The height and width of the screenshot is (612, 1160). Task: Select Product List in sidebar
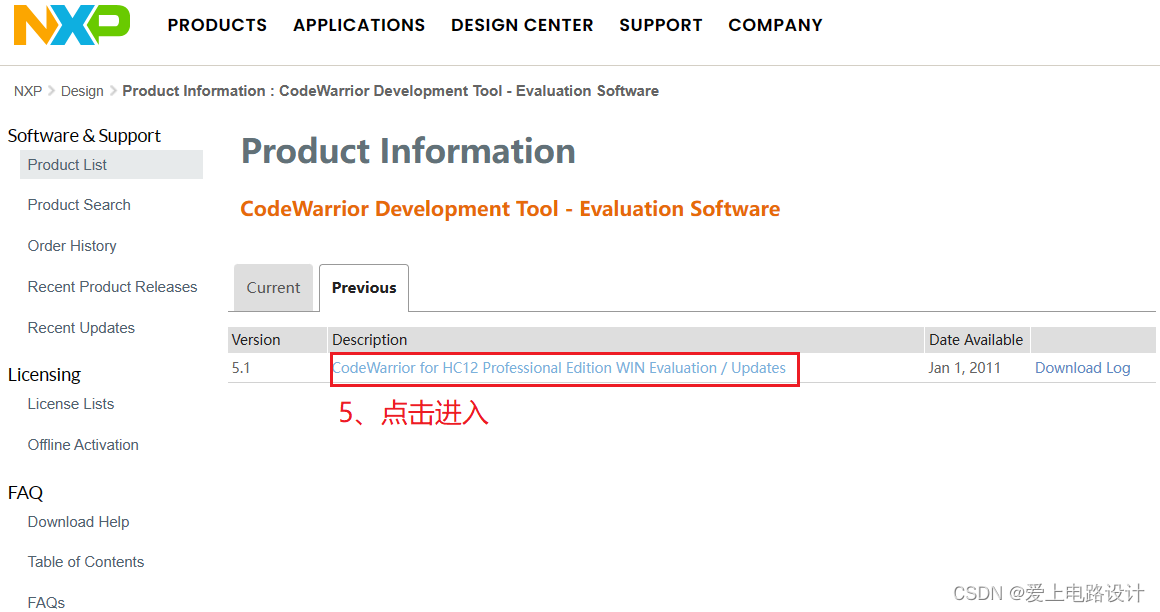111,164
